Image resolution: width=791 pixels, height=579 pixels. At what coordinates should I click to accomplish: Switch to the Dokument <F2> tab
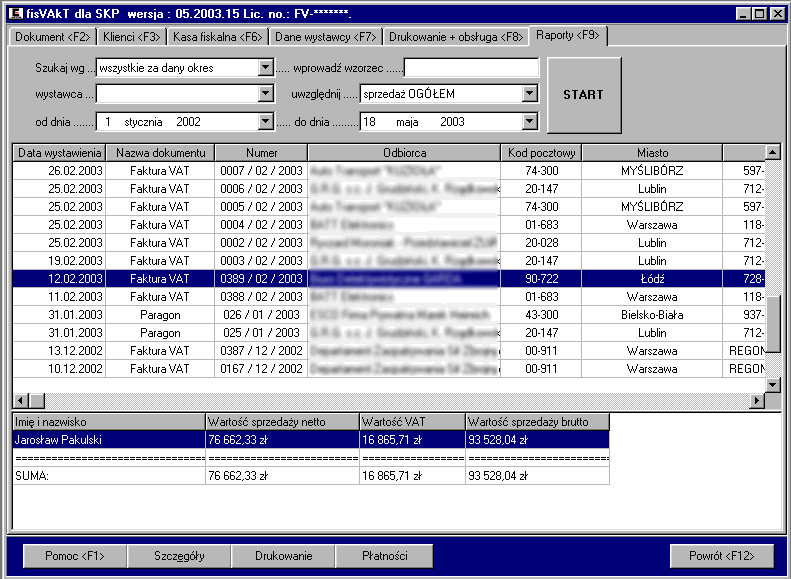pyautogui.click(x=52, y=36)
